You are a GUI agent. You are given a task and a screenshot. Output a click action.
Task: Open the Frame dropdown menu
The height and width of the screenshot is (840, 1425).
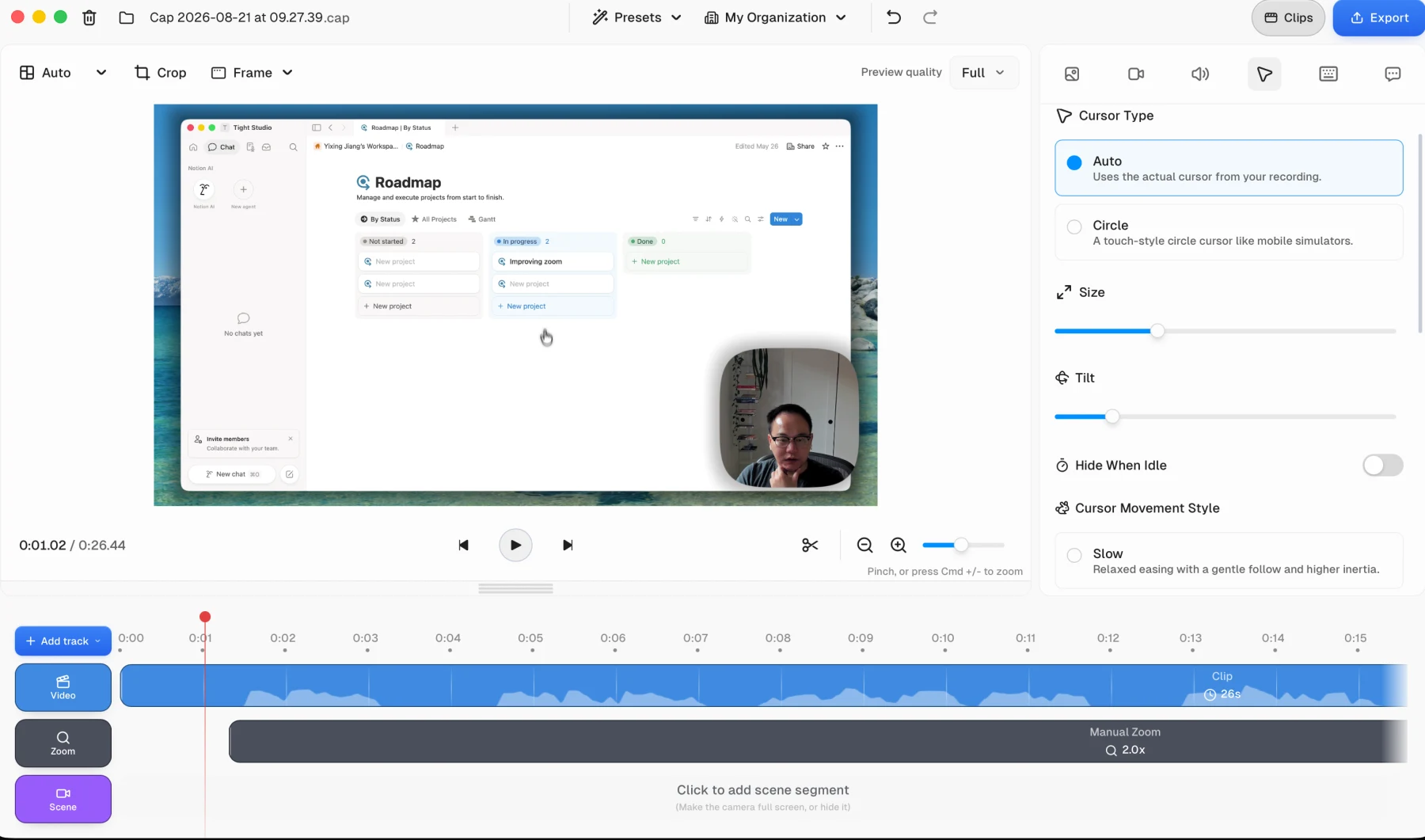coord(253,72)
